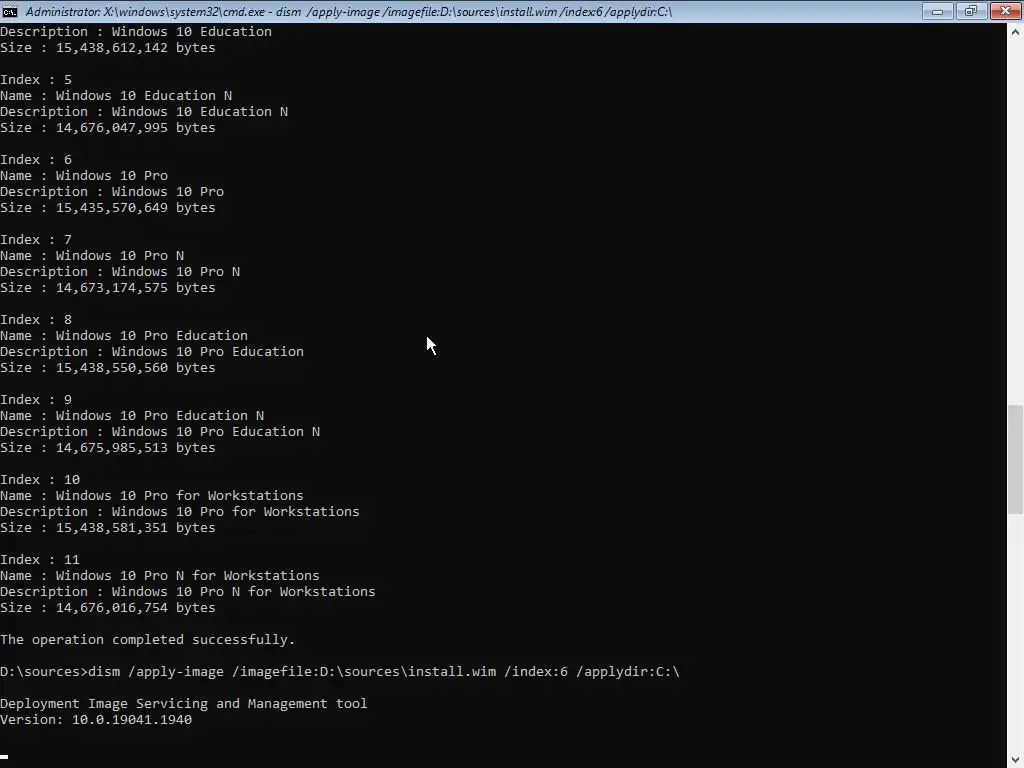The height and width of the screenshot is (768, 1024).
Task: Click the line 'Index : 9'
Action: 36,400
